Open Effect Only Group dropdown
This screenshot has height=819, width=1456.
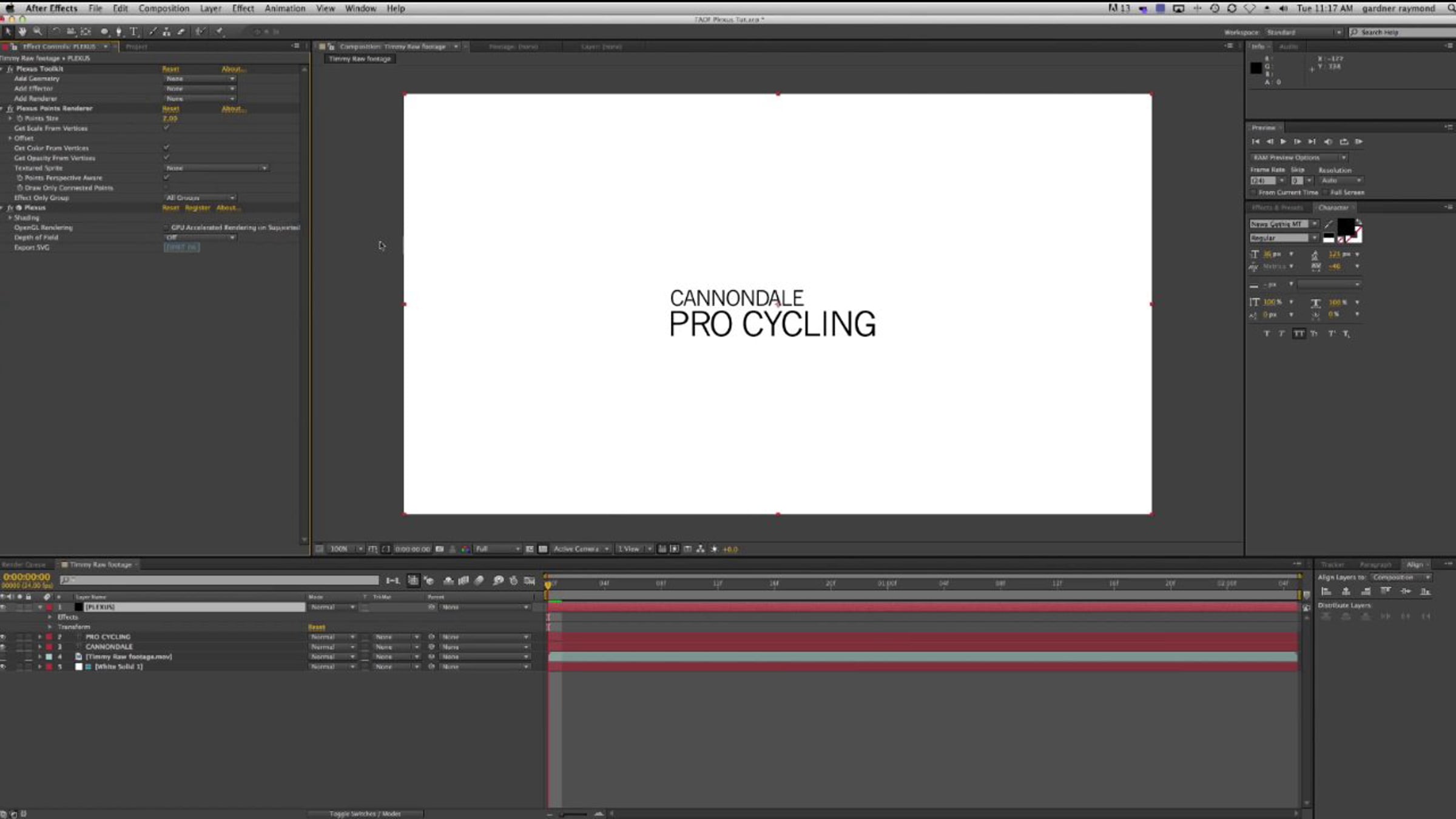coord(200,198)
